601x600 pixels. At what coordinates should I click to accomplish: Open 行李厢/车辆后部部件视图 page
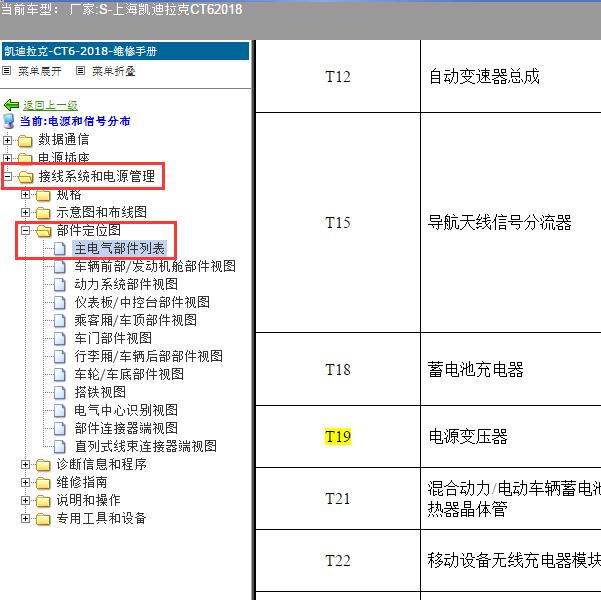(149, 356)
